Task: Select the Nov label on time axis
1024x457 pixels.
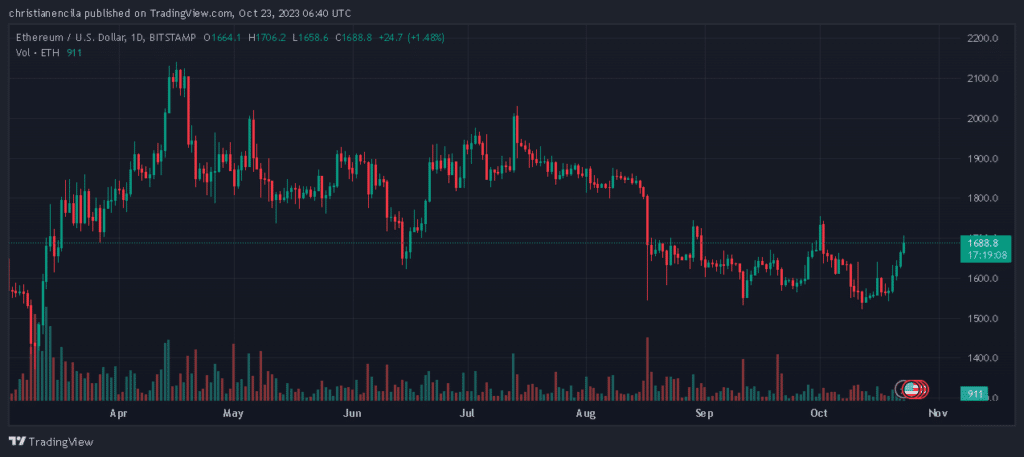Action: [x=937, y=412]
